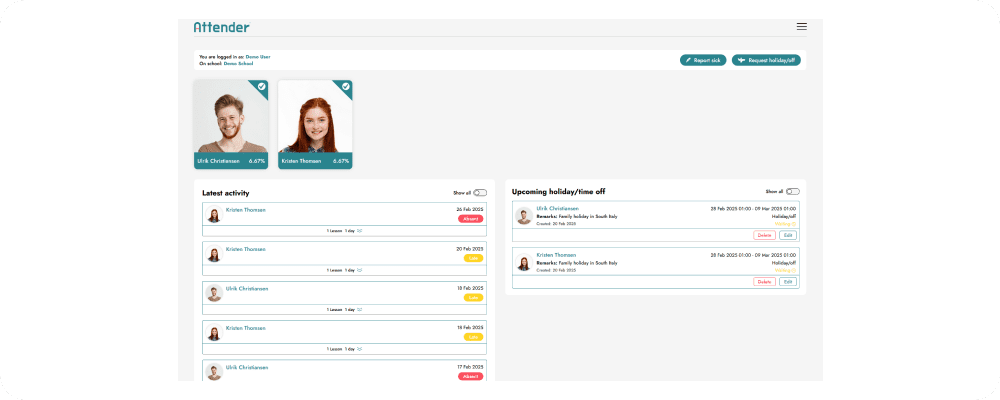The height and width of the screenshot is (400, 1000).
Task: Toggle the checkmark on Ulrik Christiansen's card
Action: [x=262, y=87]
